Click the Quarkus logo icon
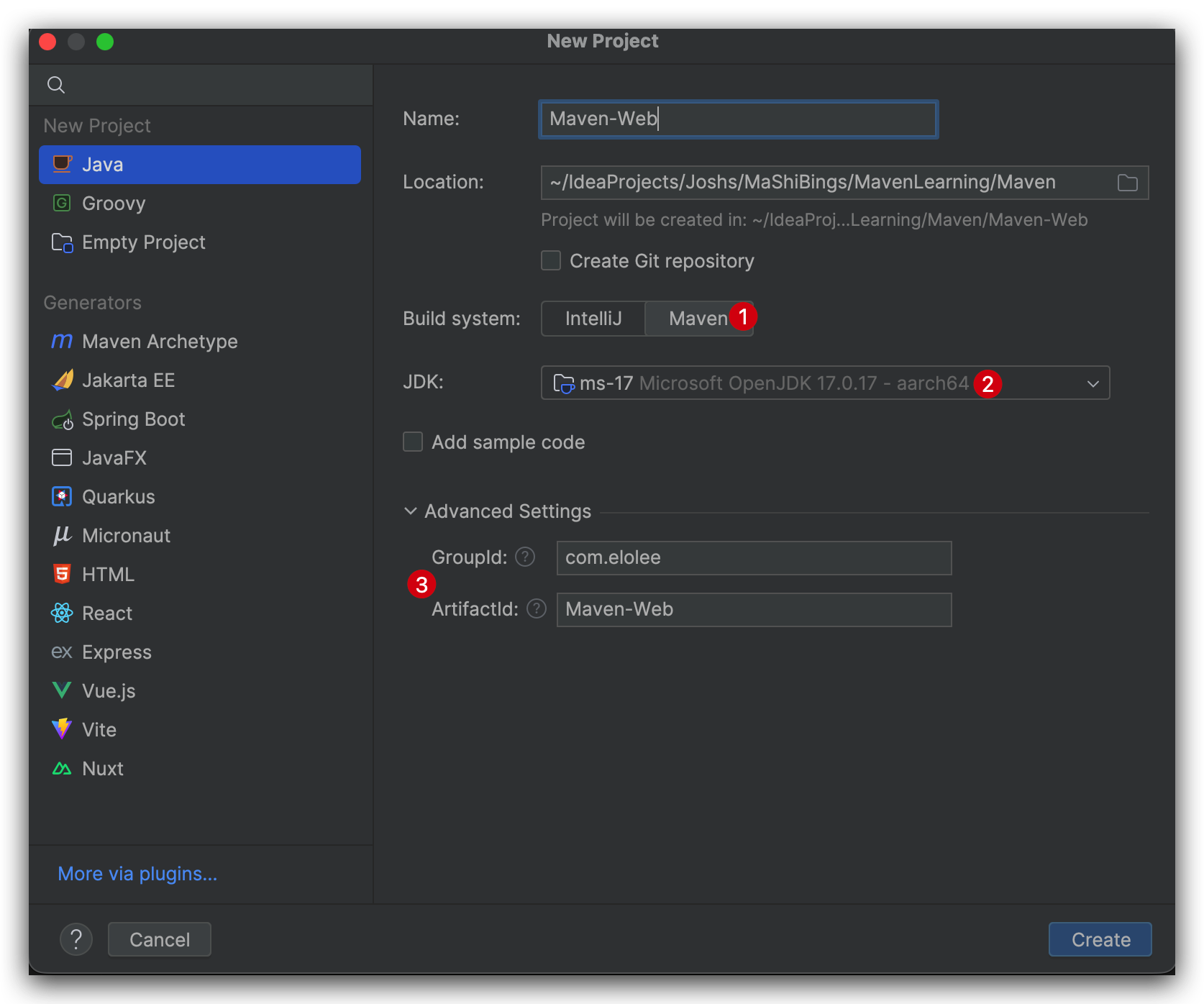The image size is (1204, 1004). pos(62,496)
